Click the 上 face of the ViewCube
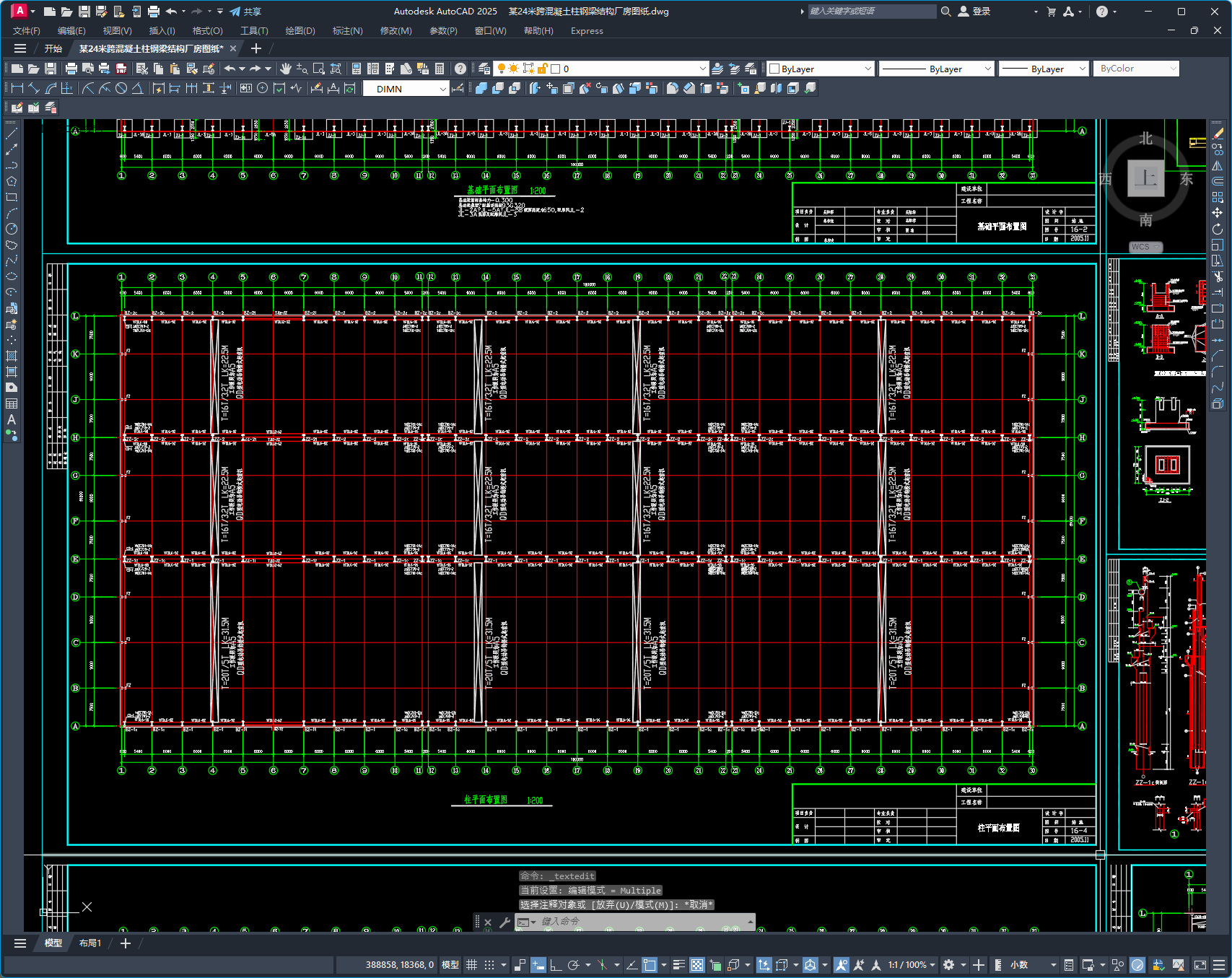 pyautogui.click(x=1145, y=178)
